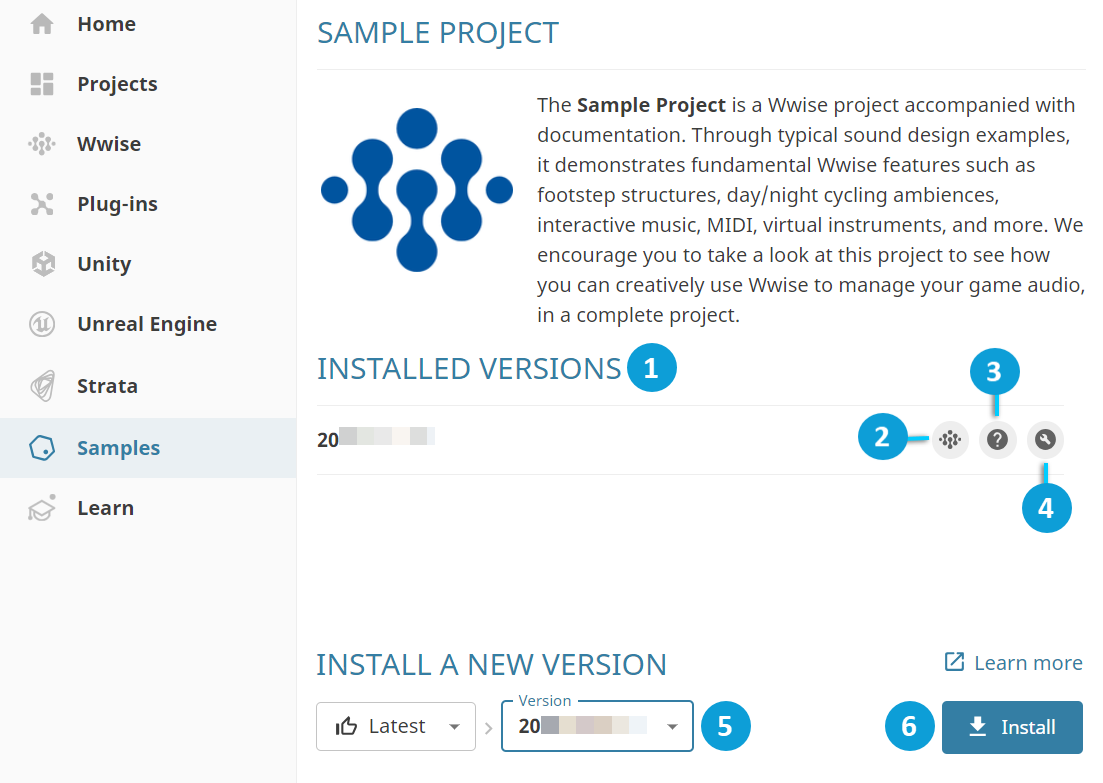Click the Version dropdown arrow
The image size is (1103, 783).
click(673, 727)
